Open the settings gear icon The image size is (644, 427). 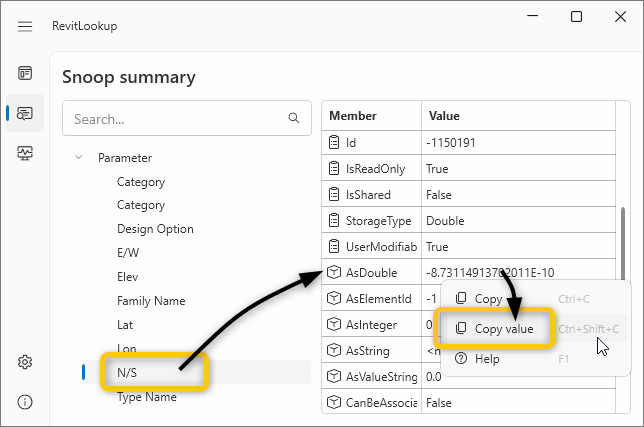[25, 362]
